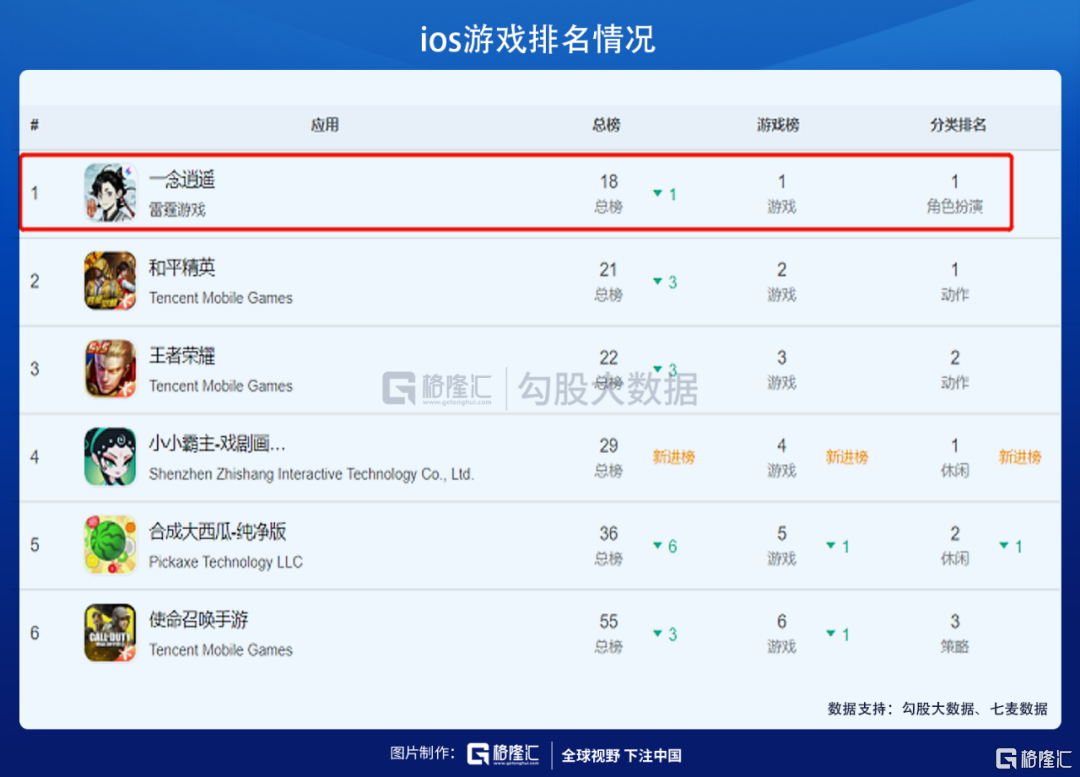Click the down-1 game rank change for 使命召唤手游
This screenshot has height=777, width=1080.
(x=838, y=634)
